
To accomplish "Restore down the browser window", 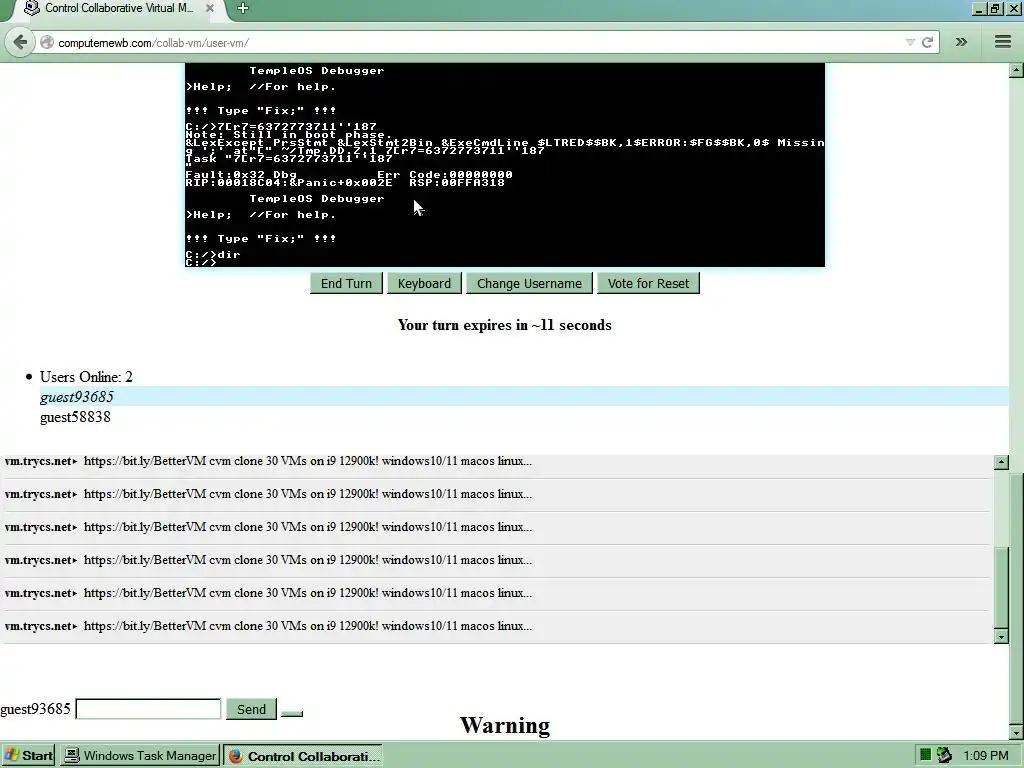I will tap(995, 8).
